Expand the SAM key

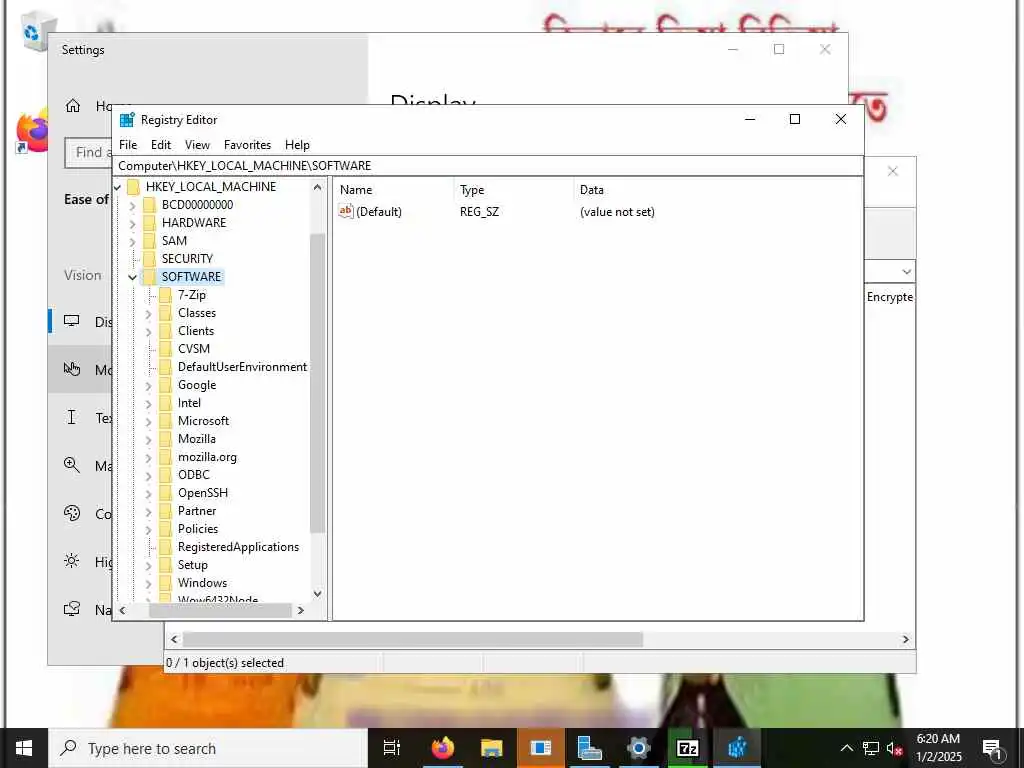pos(133,242)
